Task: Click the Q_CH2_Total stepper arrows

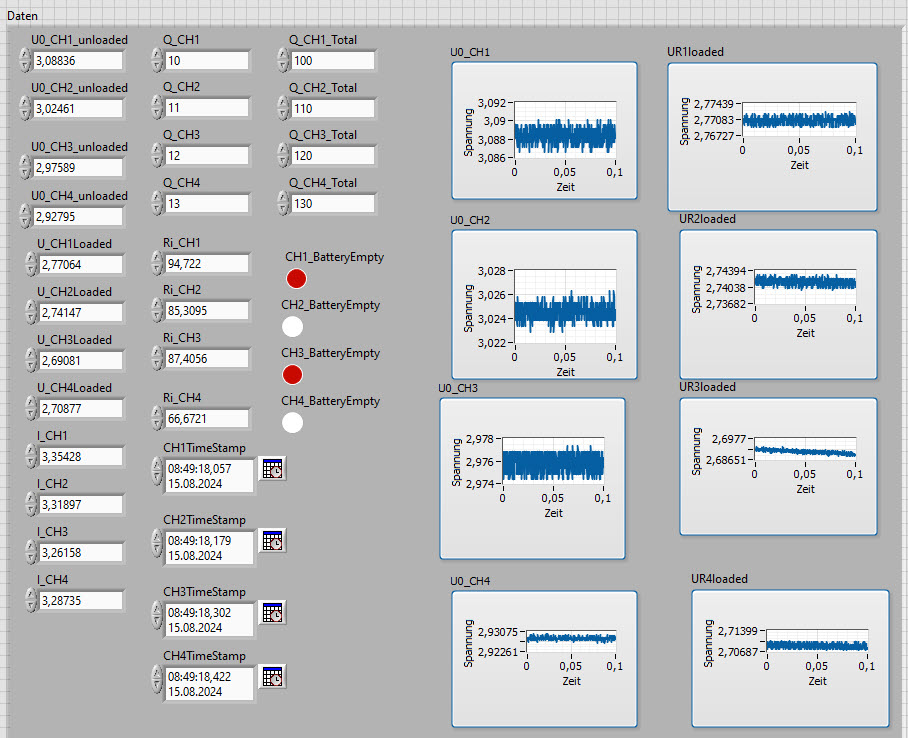Action: [x=283, y=108]
